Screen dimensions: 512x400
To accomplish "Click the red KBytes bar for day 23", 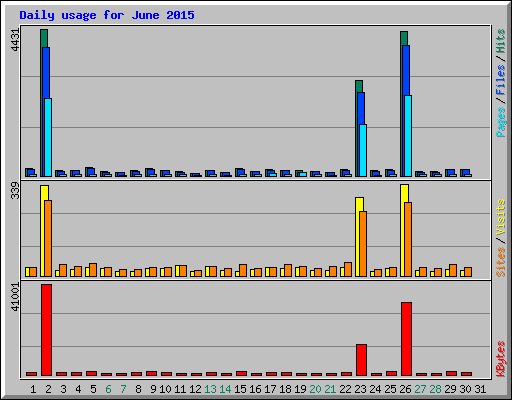I will tap(361, 360).
